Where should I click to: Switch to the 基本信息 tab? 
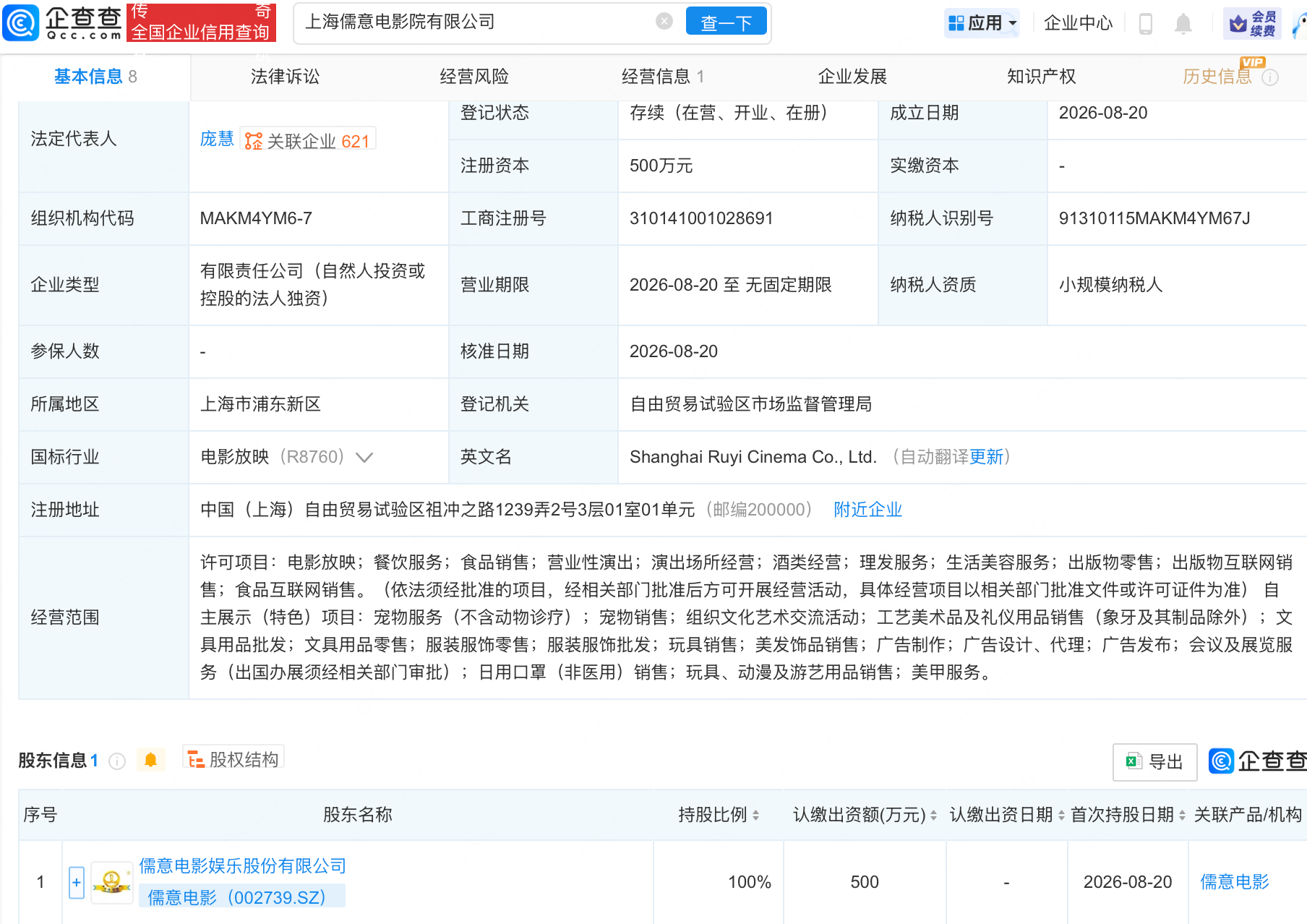coord(95,77)
